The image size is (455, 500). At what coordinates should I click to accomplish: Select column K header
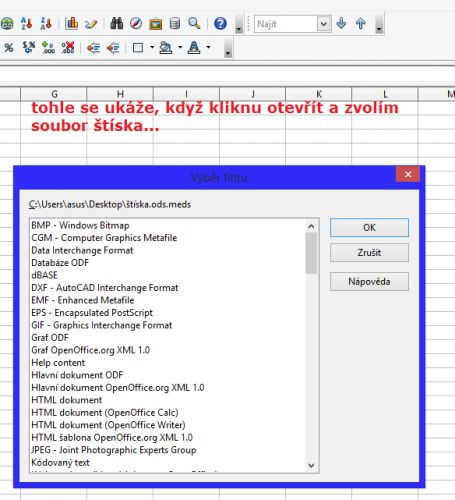(x=319, y=94)
